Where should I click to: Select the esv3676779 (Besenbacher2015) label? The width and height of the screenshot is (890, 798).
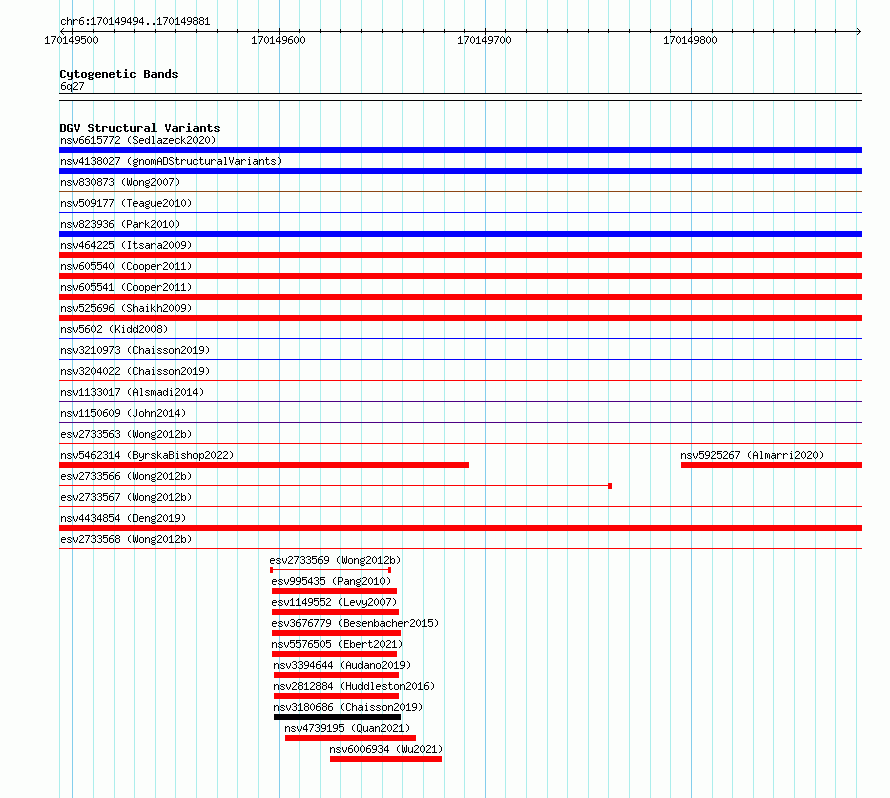click(355, 623)
